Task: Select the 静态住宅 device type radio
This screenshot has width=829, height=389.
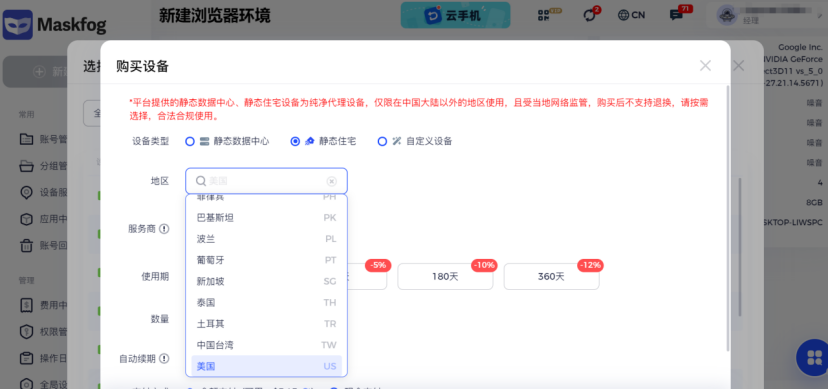Action: (296, 141)
